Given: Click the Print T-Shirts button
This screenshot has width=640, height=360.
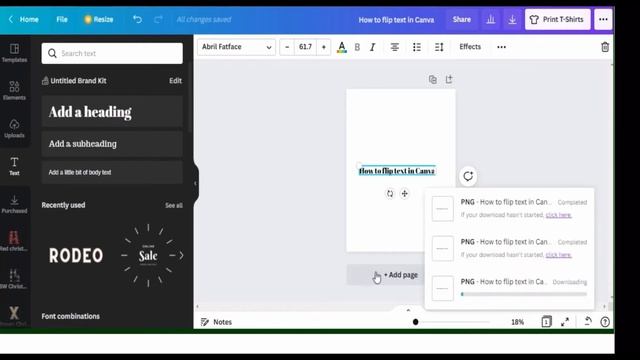Looking at the screenshot, I should coord(557,19).
